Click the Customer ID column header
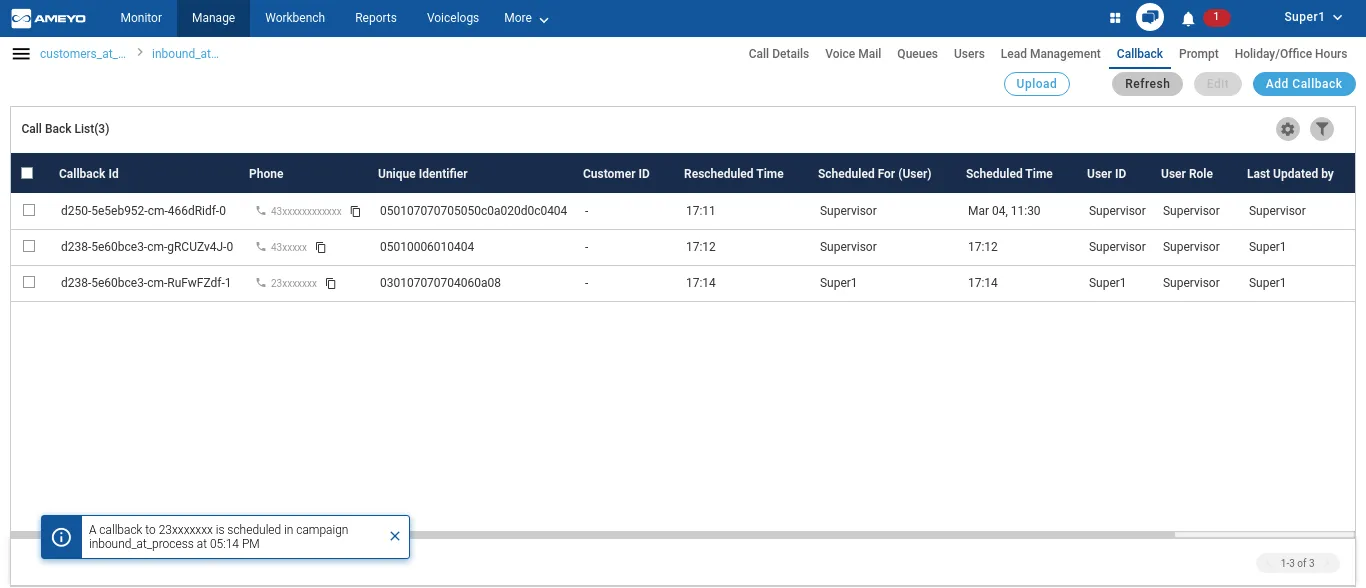 pyautogui.click(x=616, y=174)
